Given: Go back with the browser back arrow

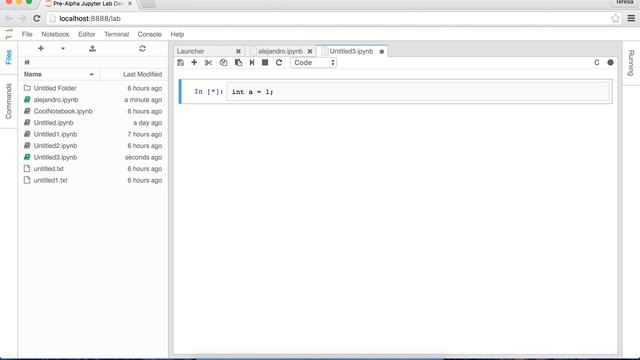Looking at the screenshot, I should [x=9, y=18].
